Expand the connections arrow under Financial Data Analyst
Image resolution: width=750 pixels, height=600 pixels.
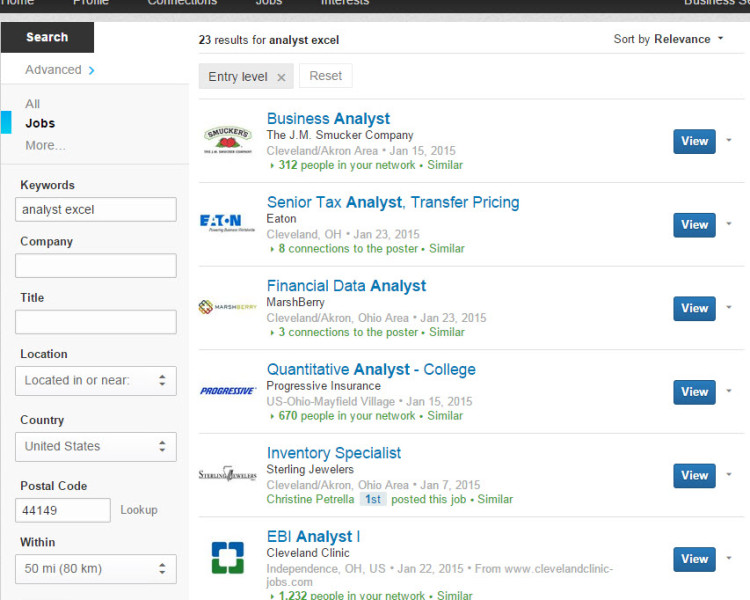tap(272, 333)
